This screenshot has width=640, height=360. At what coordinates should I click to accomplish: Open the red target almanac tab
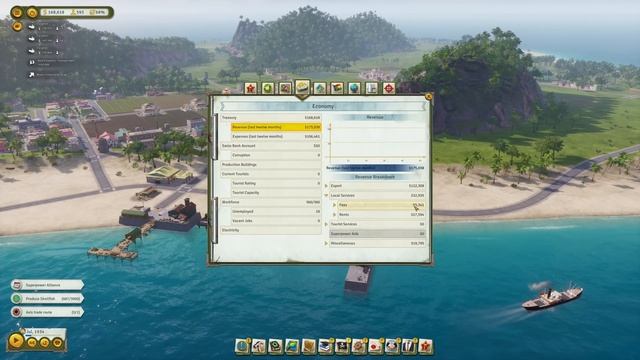389,88
